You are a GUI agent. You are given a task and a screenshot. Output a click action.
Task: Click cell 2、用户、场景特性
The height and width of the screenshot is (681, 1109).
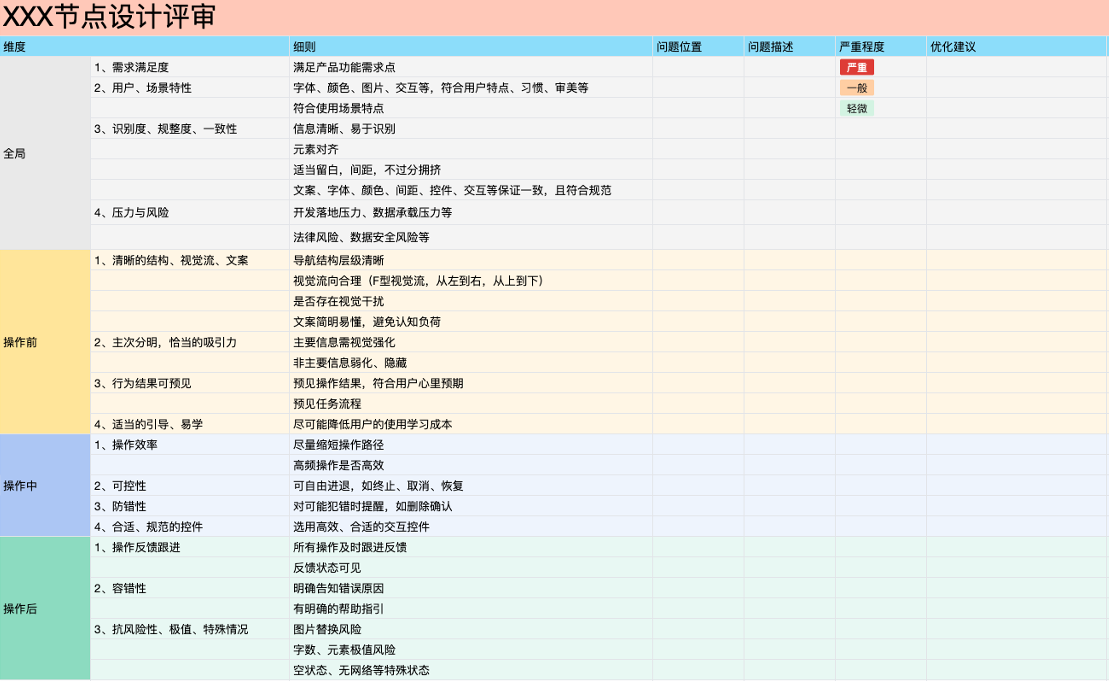click(190, 88)
